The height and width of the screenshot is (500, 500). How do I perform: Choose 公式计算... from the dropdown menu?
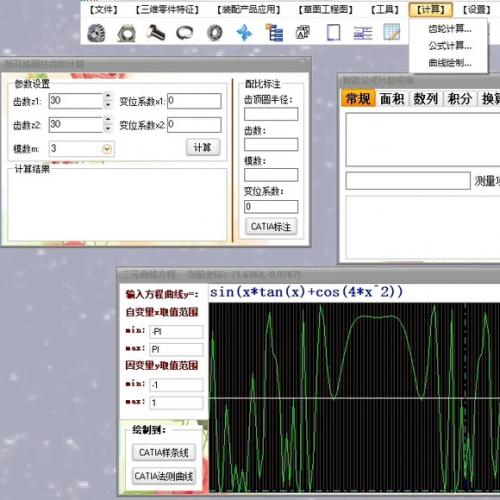(x=449, y=46)
